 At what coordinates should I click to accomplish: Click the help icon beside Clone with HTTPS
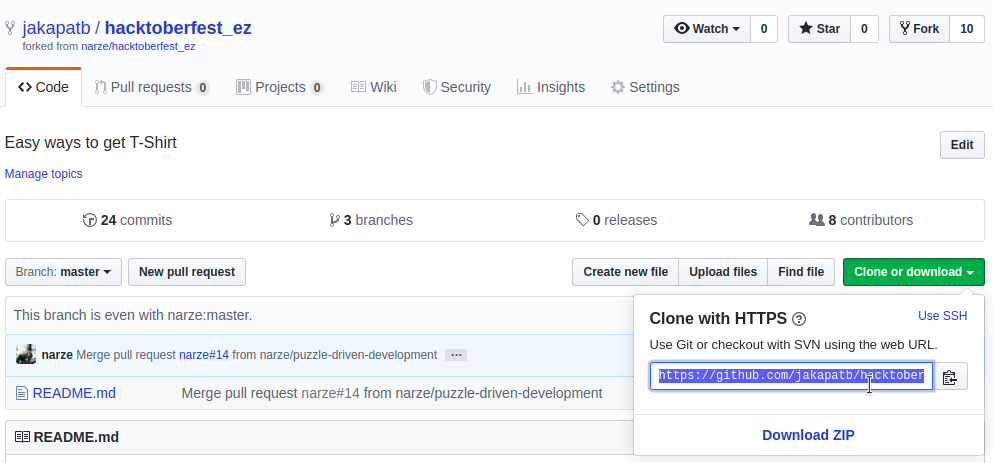tap(799, 320)
